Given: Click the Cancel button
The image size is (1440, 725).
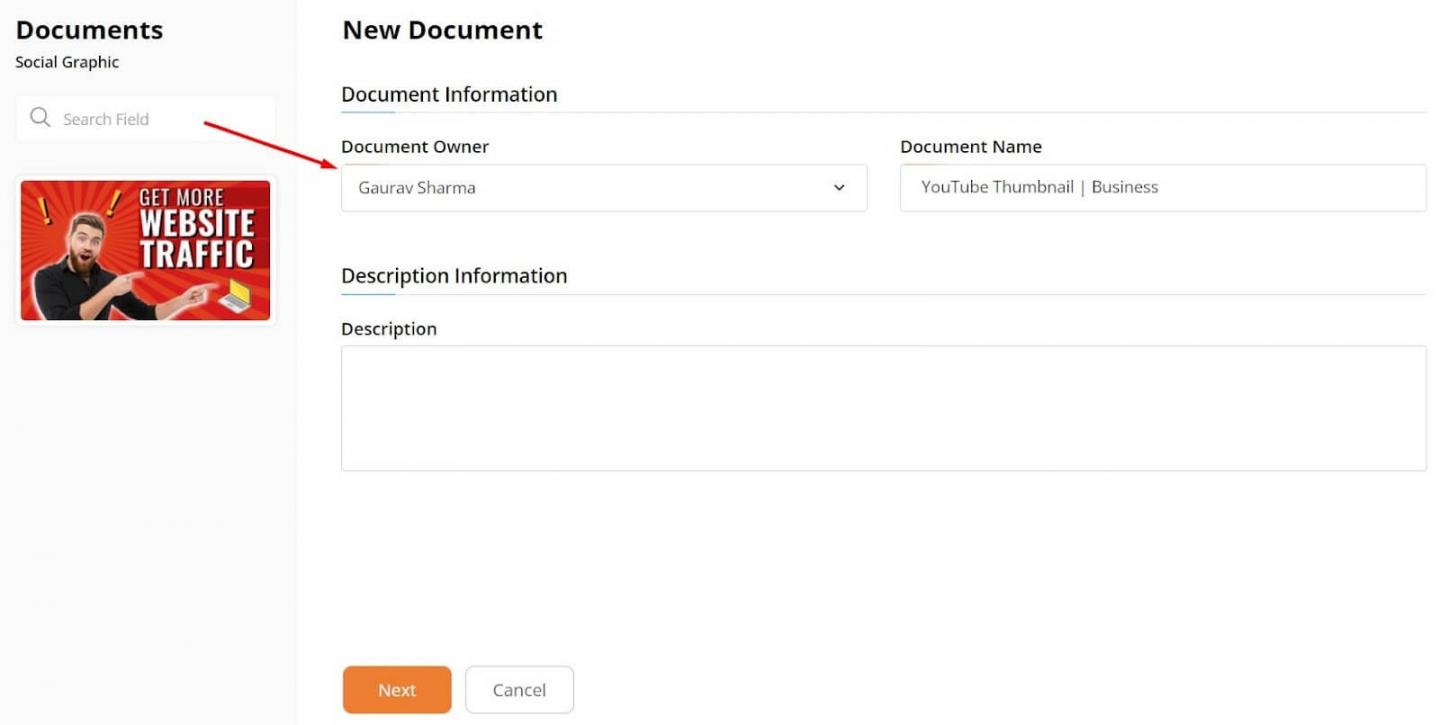Looking at the screenshot, I should 519,690.
